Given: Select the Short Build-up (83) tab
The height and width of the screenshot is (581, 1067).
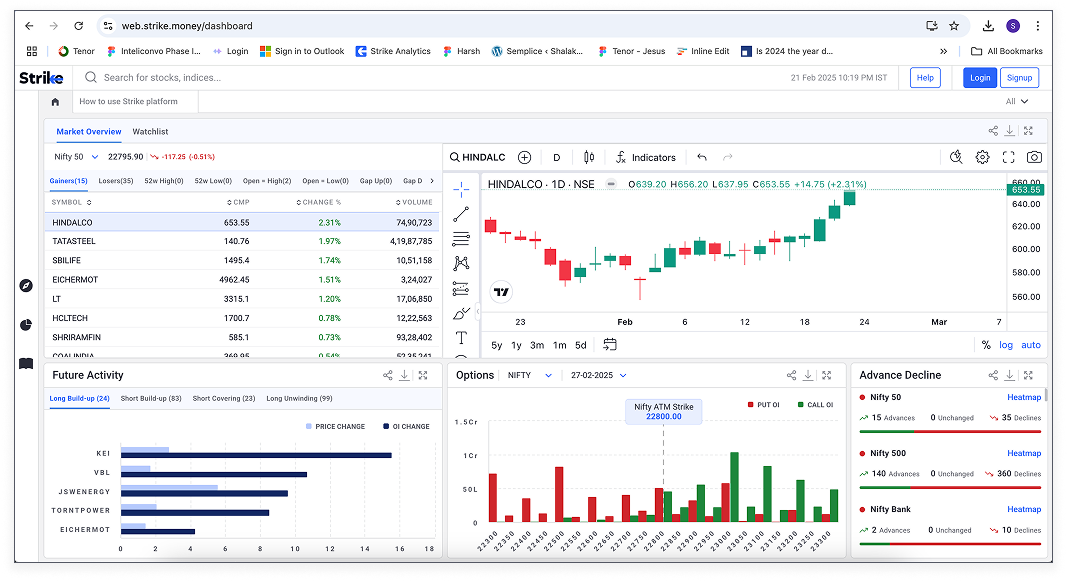Looking at the screenshot, I should [151, 398].
